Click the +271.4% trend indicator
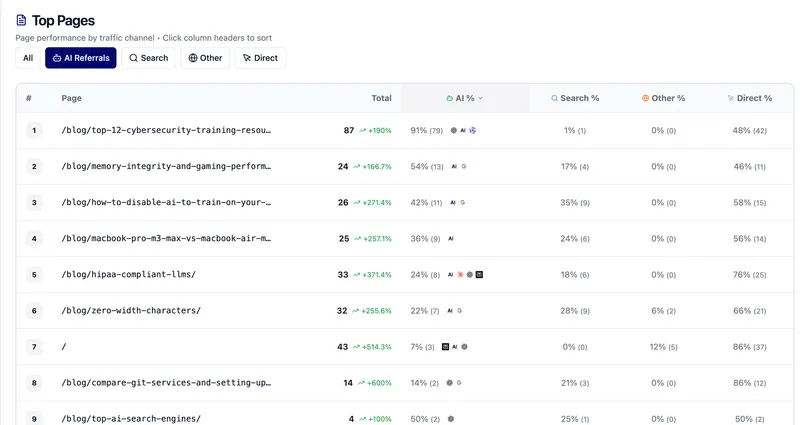Viewport: 800px width, 425px height. (x=372, y=203)
